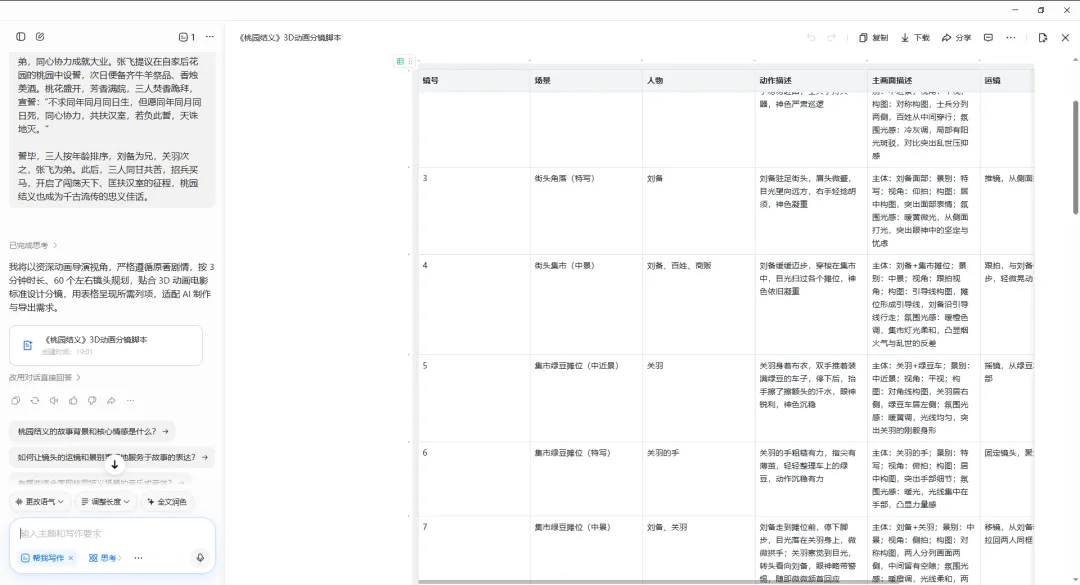
Task: Open the document comments icon
Action: tap(988, 38)
